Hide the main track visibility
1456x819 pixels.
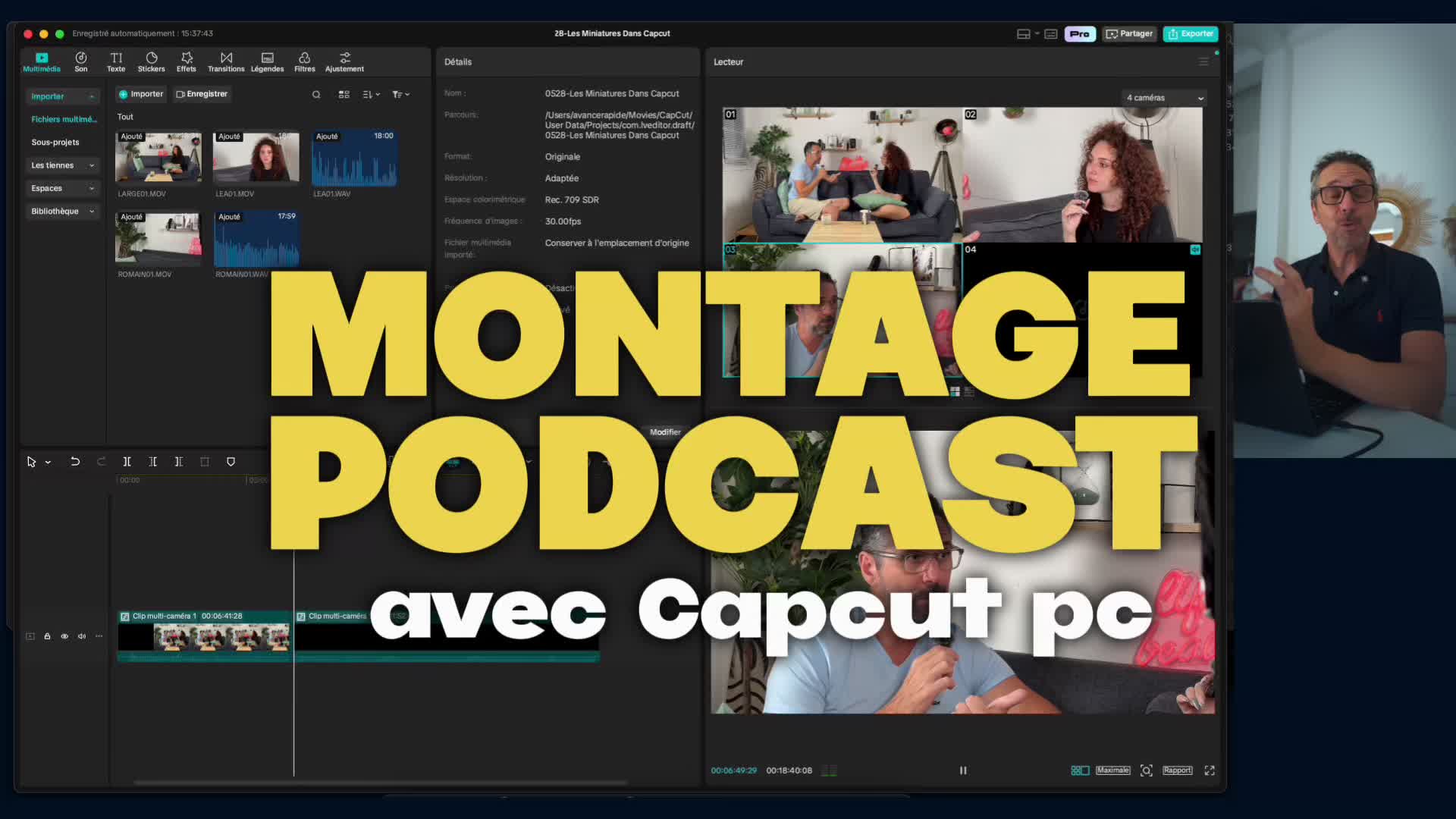click(64, 636)
